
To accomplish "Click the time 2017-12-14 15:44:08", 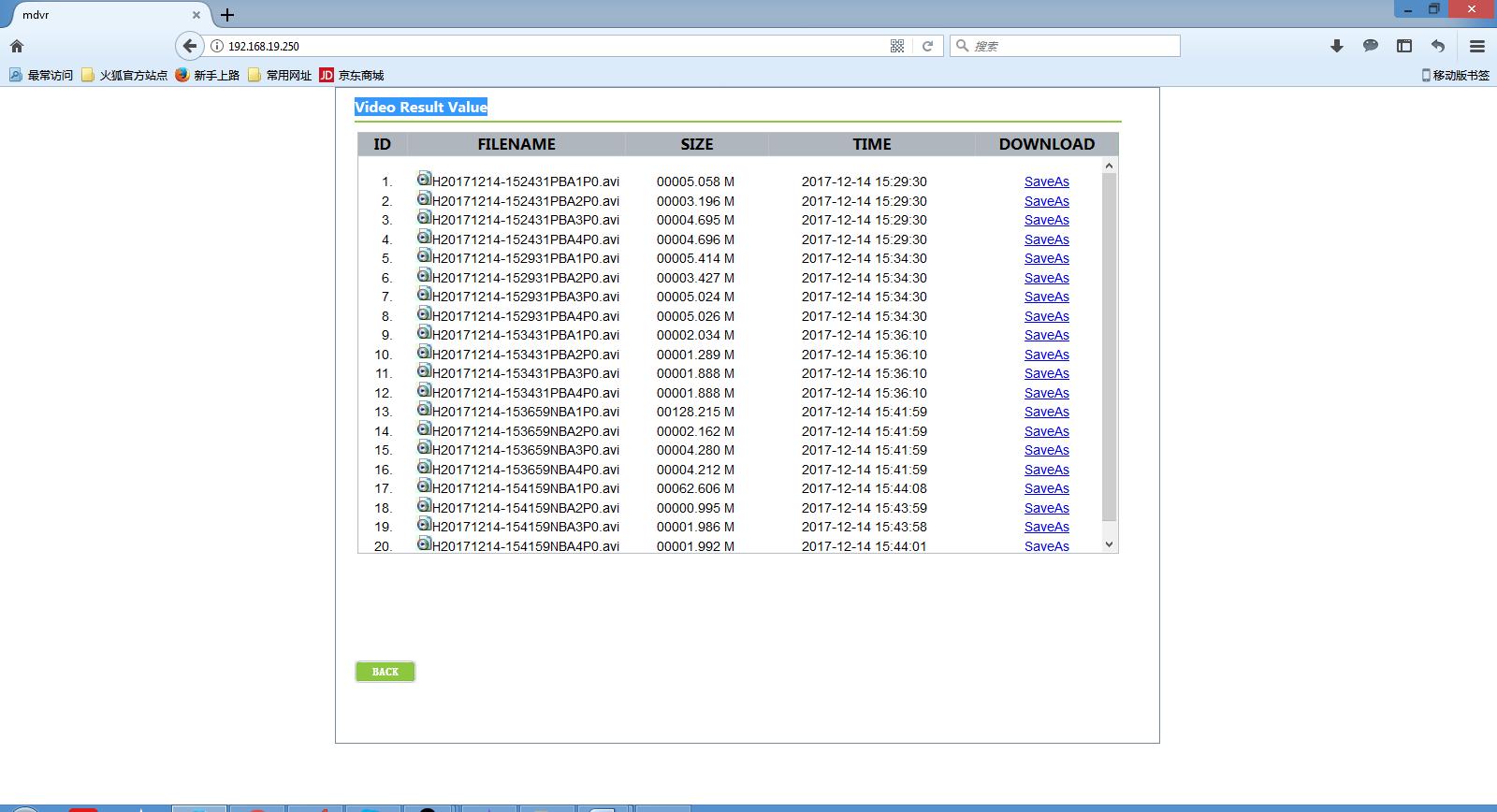I will point(865,488).
